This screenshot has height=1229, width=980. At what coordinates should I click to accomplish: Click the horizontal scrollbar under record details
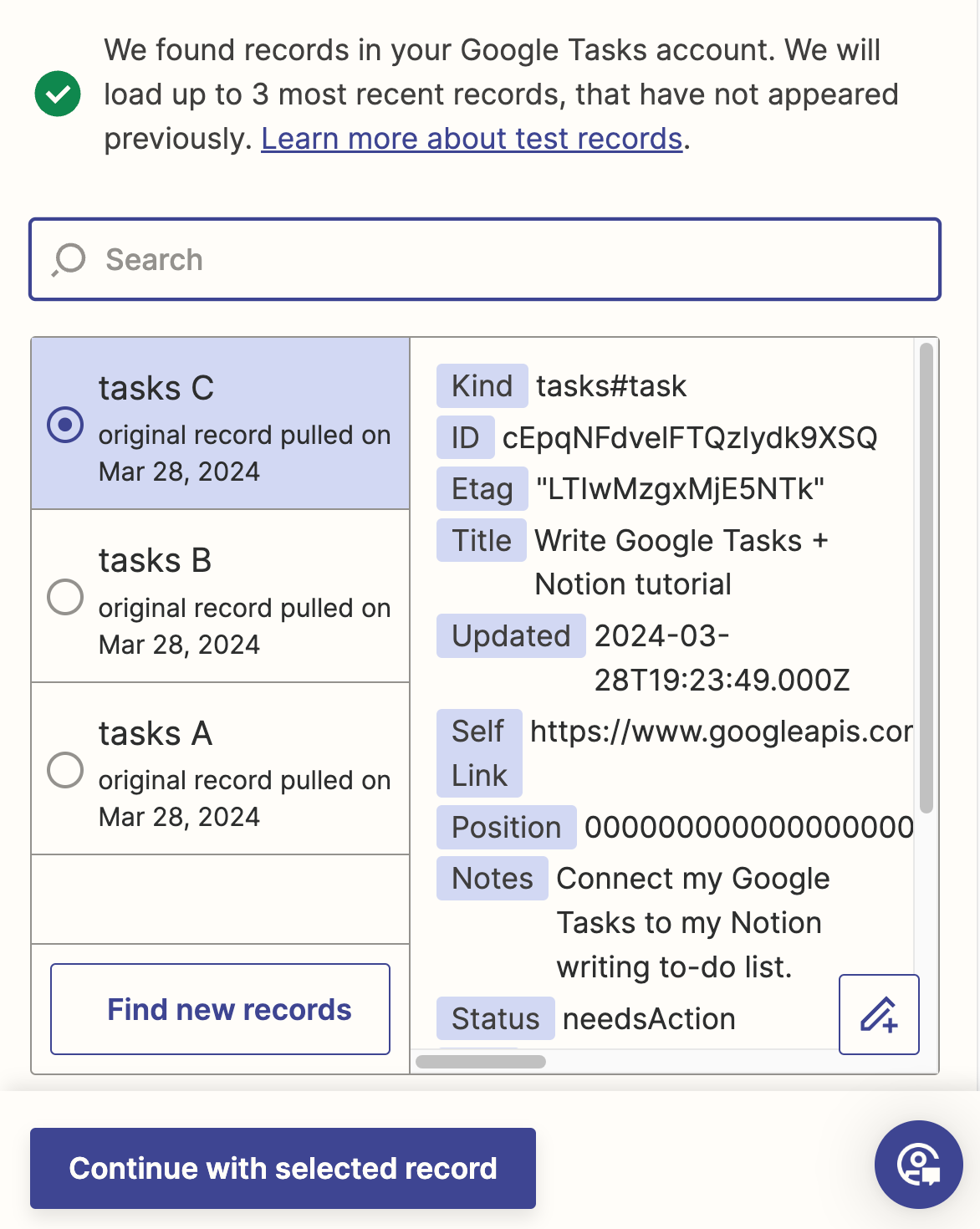481,1062
